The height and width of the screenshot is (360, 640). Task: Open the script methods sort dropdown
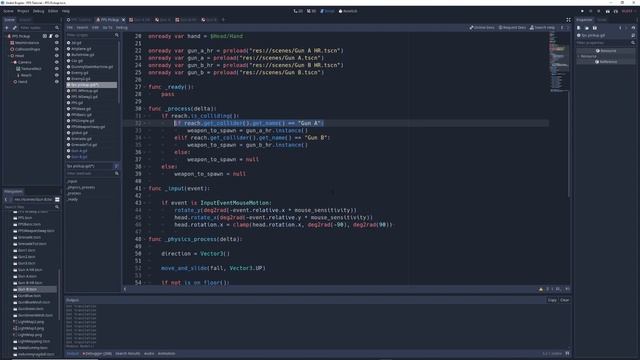pyautogui.click(x=116, y=166)
